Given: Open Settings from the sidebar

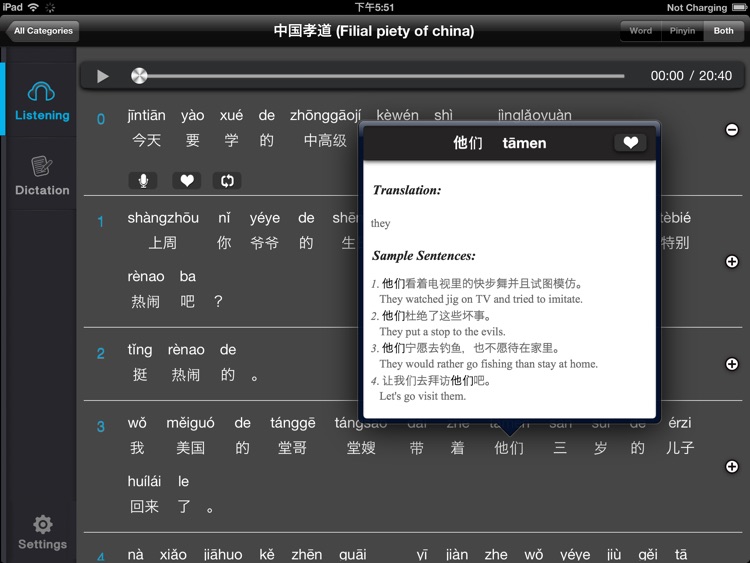Looking at the screenshot, I should pos(43,532).
